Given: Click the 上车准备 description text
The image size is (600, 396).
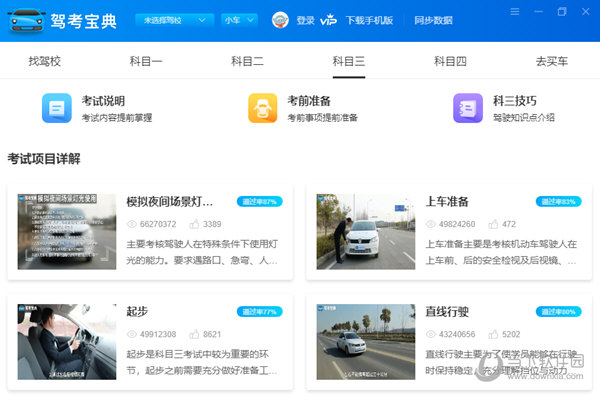Looking at the screenshot, I should point(501,252).
